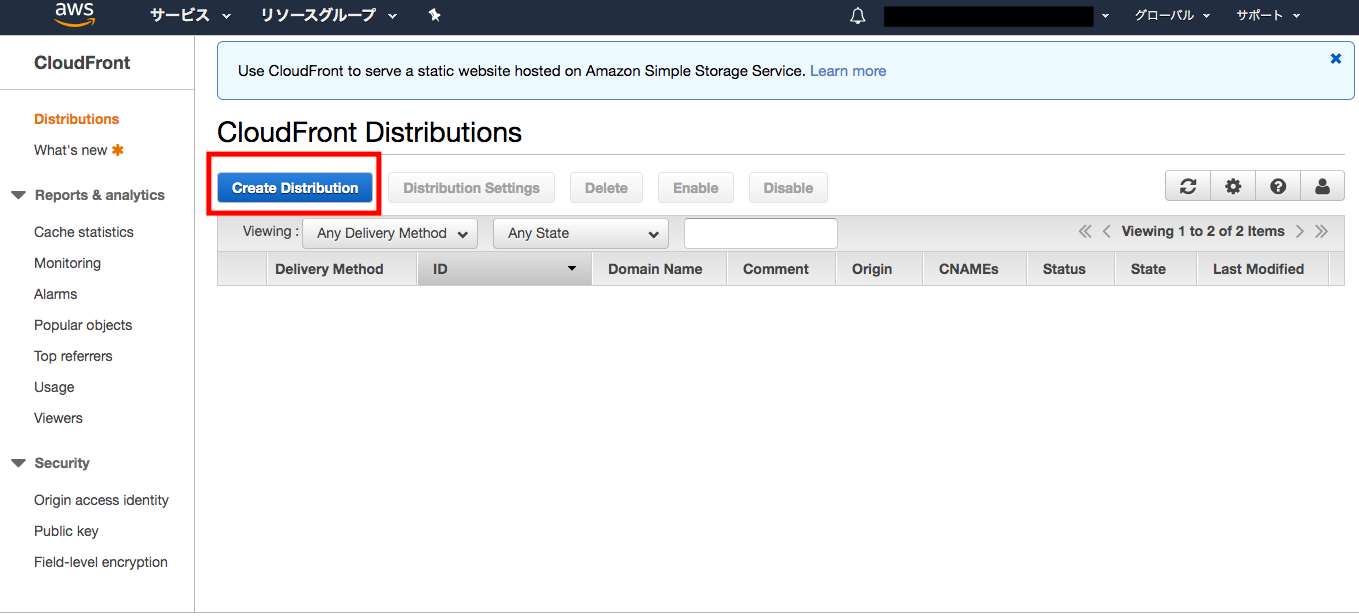This screenshot has width=1359, height=616.
Task: Open help question mark icon
Action: (x=1278, y=186)
